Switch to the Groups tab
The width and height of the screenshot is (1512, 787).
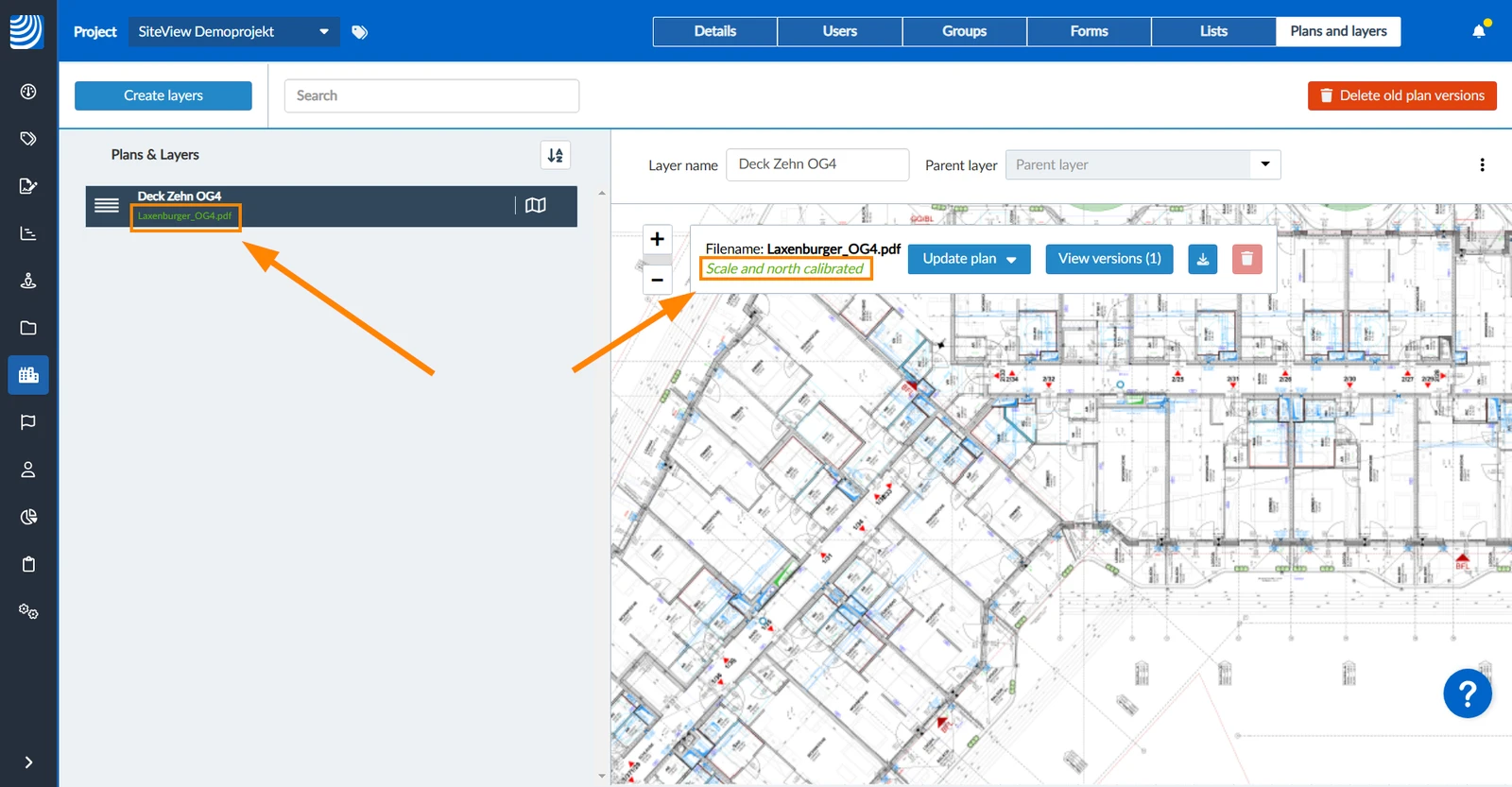964,31
